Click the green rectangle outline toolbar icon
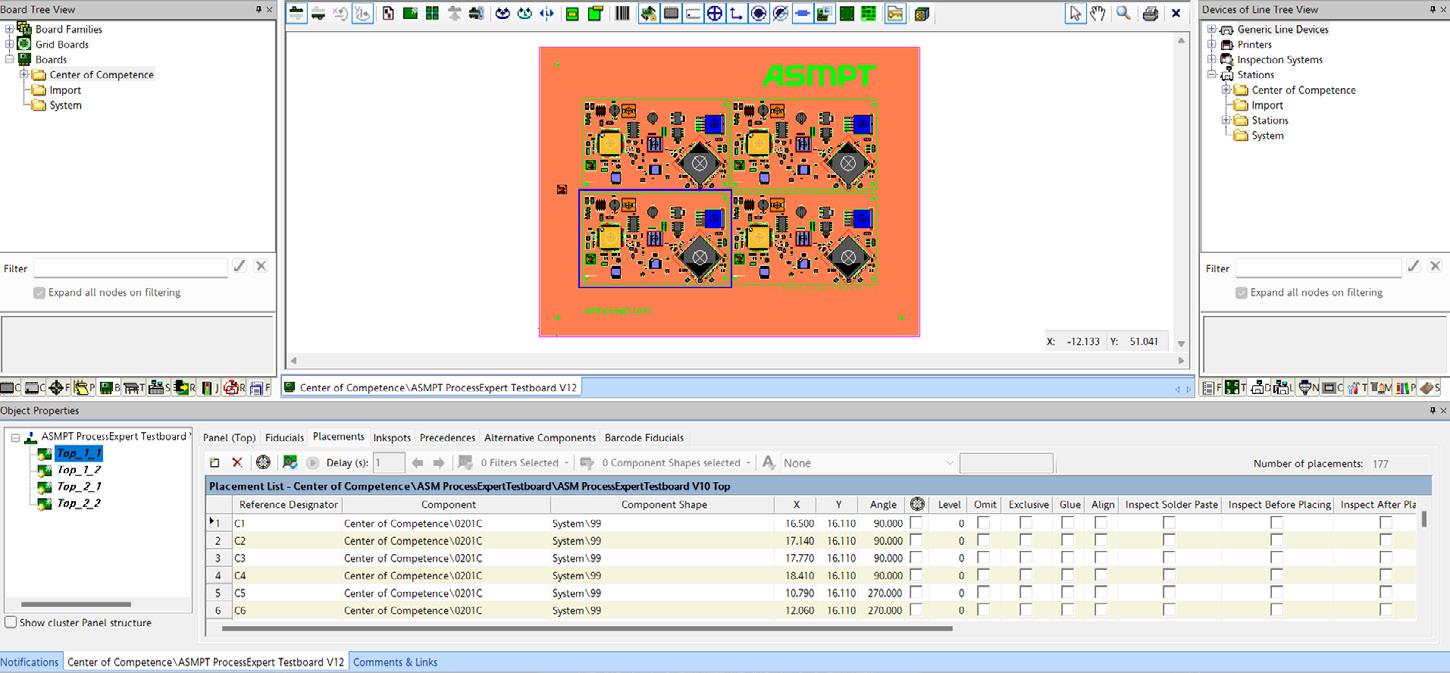1450x673 pixels. 572,13
